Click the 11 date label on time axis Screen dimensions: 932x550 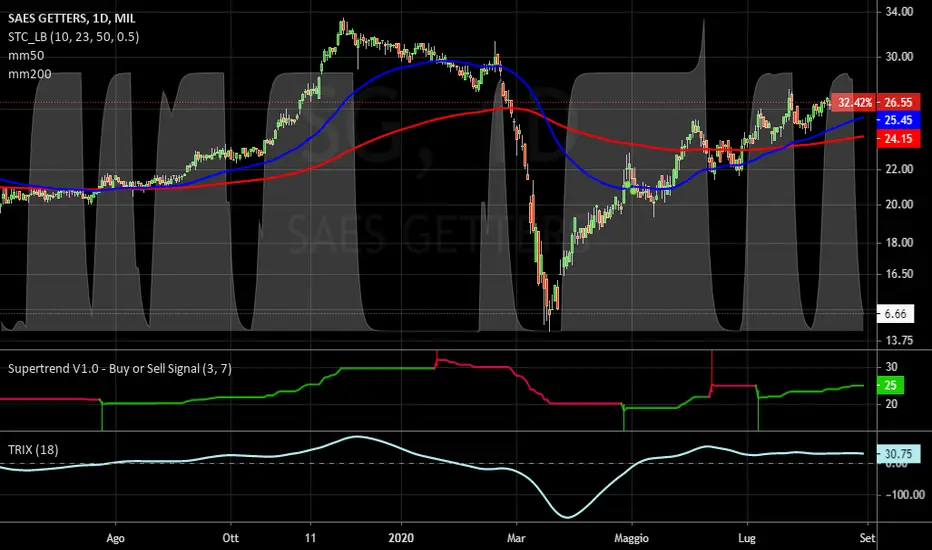pos(310,538)
